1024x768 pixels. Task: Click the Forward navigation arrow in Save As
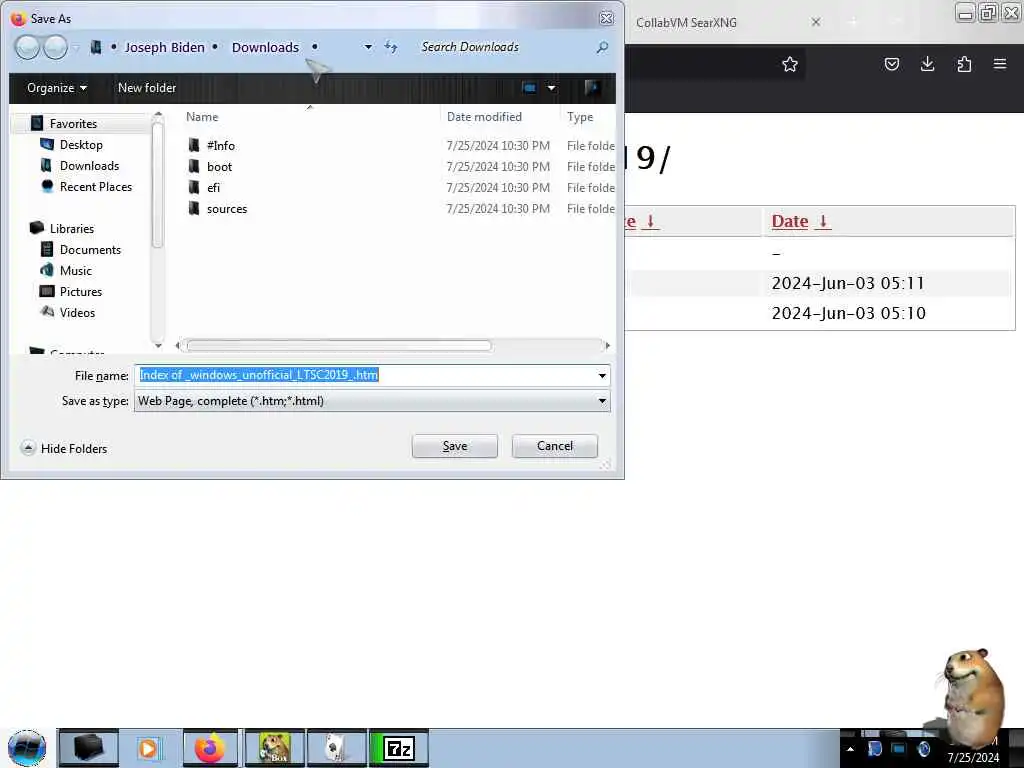coord(55,47)
